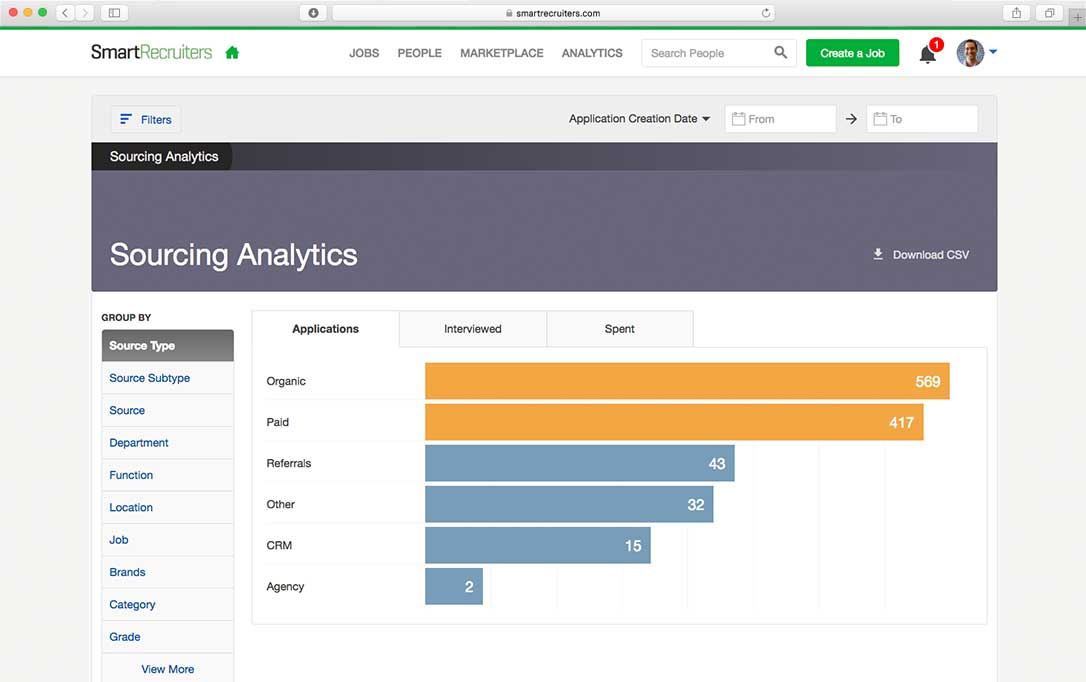Group by Source Subtype

(149, 378)
